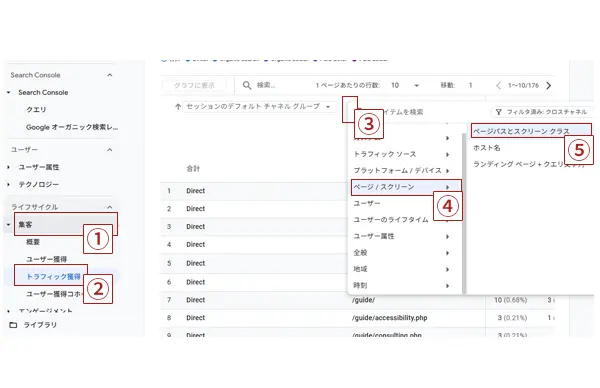The height and width of the screenshot is (388, 600).
Task: Expand the テクノロジー tree arrow
Action: point(8,184)
